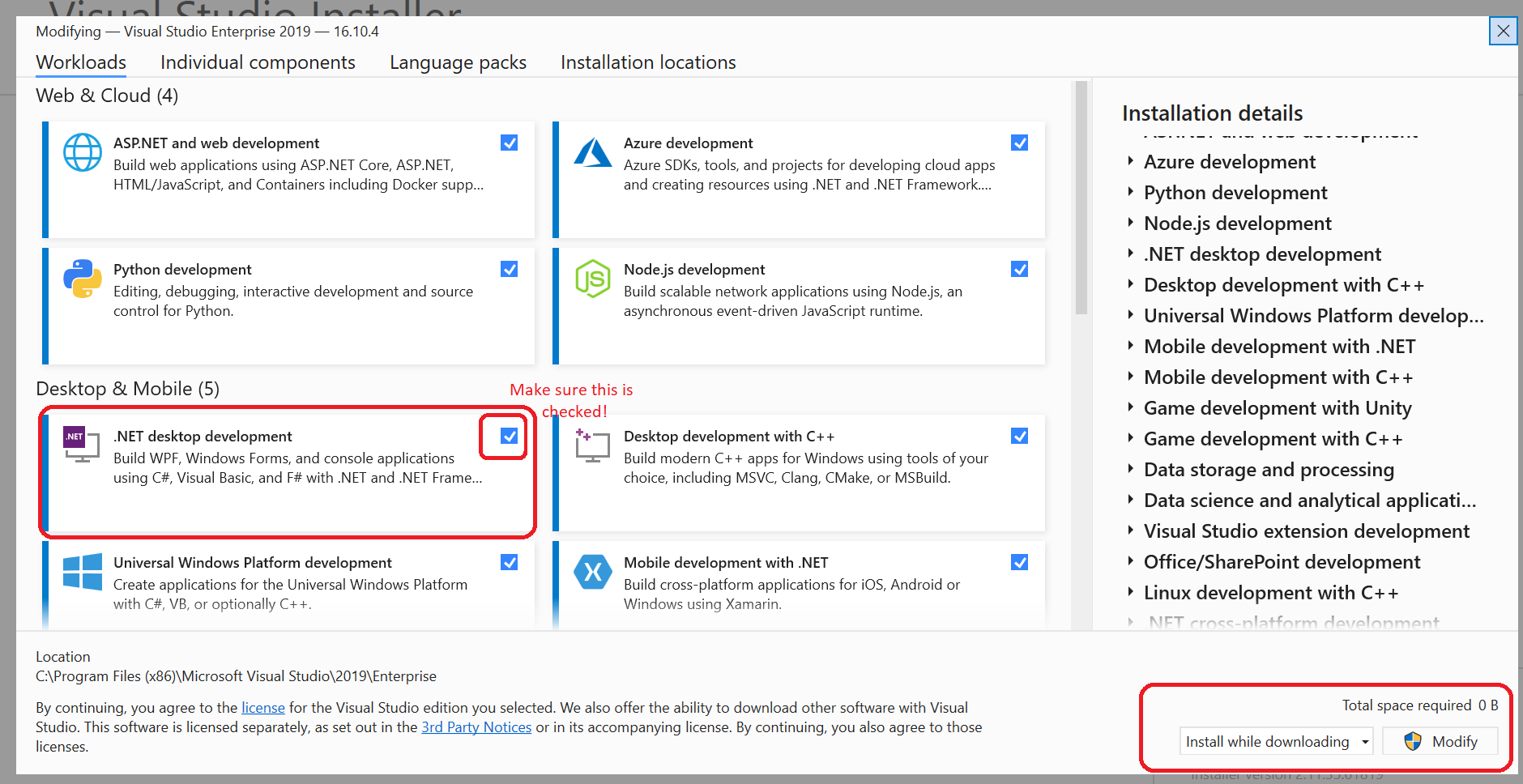The height and width of the screenshot is (784, 1523).
Task: Expand Node.js development details arrow
Action: coord(1130,223)
